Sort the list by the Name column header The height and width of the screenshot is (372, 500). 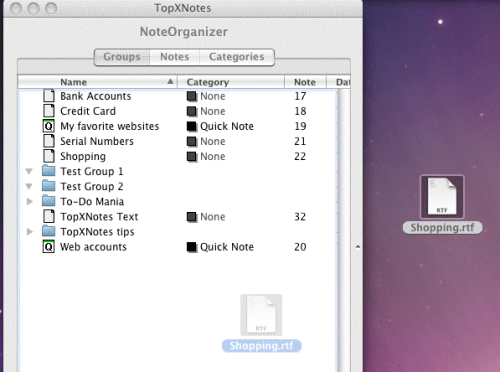98,82
